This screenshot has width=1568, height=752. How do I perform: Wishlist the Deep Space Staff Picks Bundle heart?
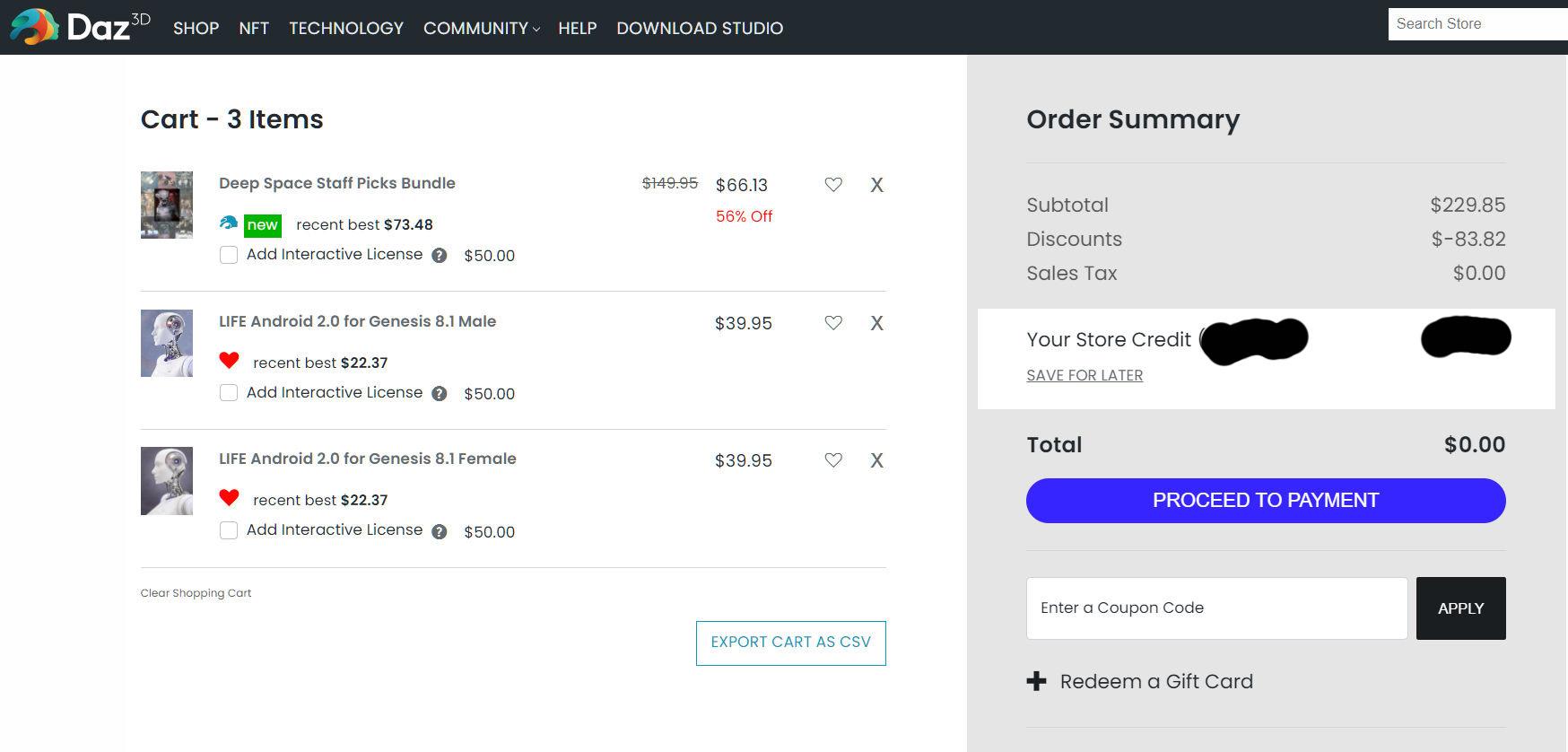coord(833,185)
